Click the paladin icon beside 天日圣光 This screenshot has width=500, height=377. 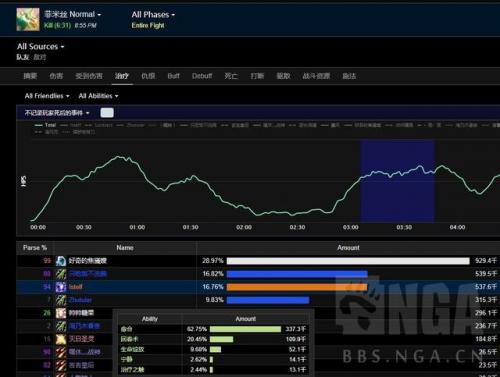pyautogui.click(x=61, y=339)
